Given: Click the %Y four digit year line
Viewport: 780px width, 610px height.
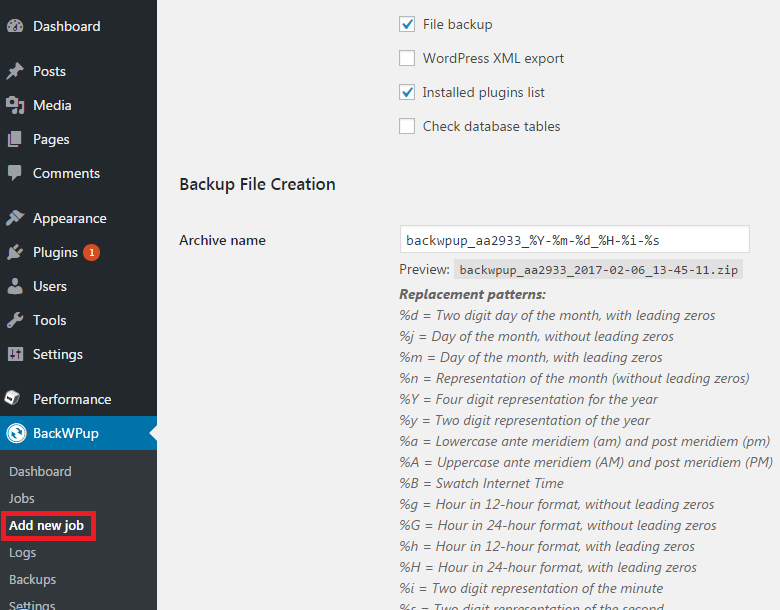Looking at the screenshot, I should (528, 399).
